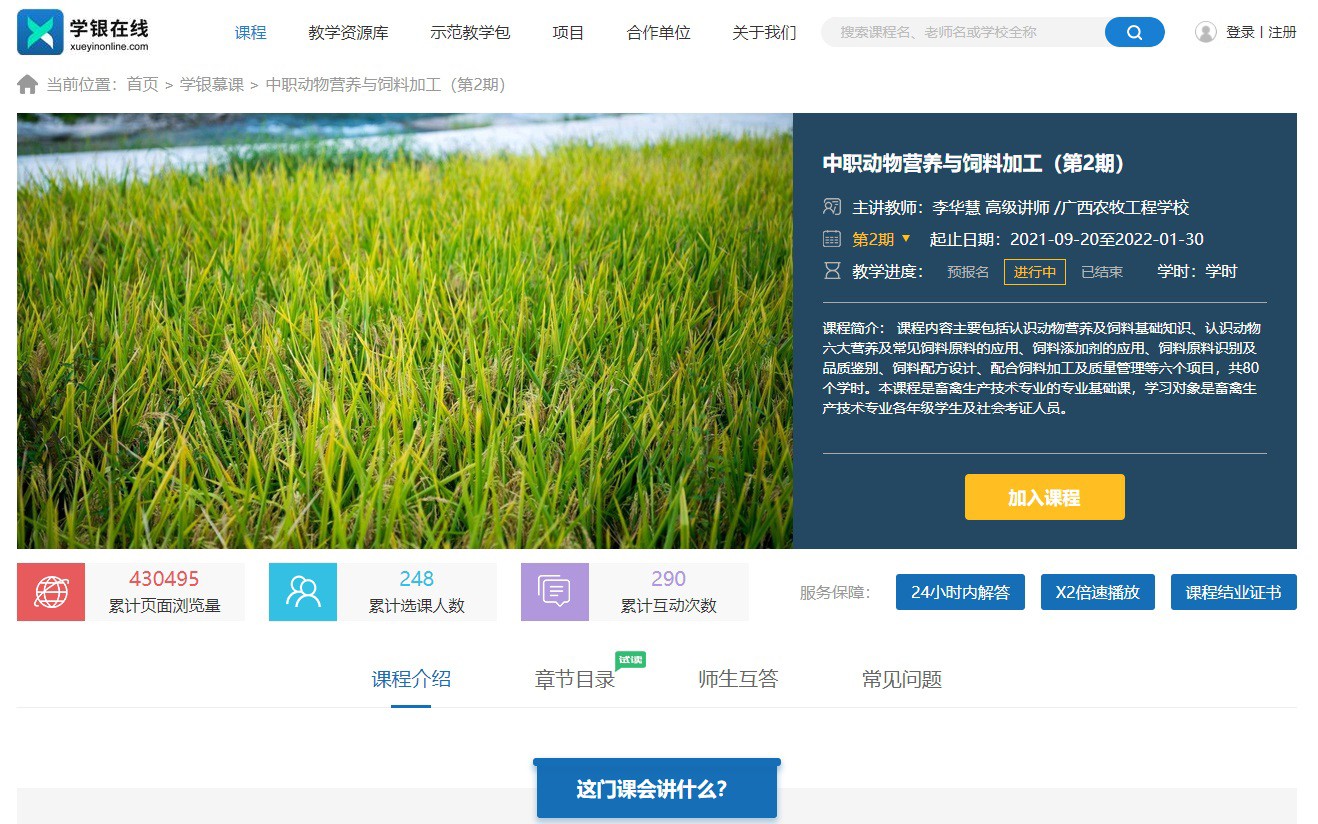Open the 示范教学包 navigation menu
The width and height of the screenshot is (1318, 824).
coord(470,32)
